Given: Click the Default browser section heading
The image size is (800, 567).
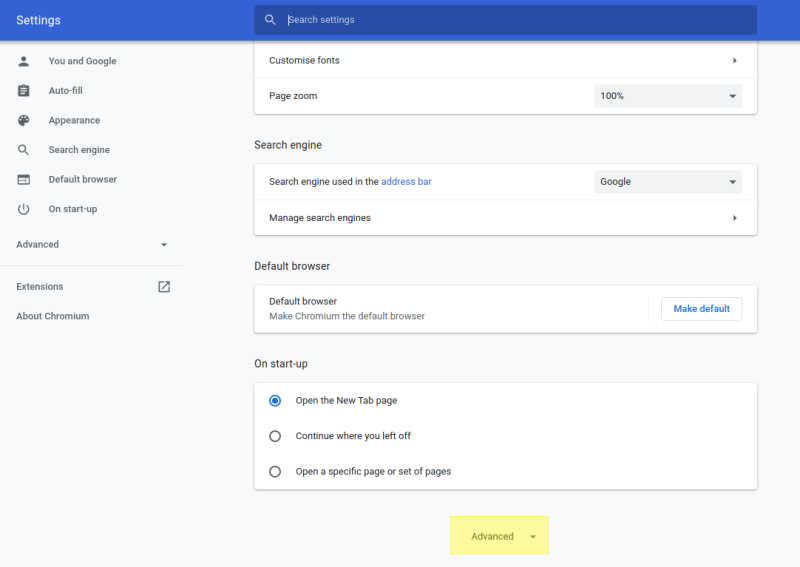Looking at the screenshot, I should (292, 266).
